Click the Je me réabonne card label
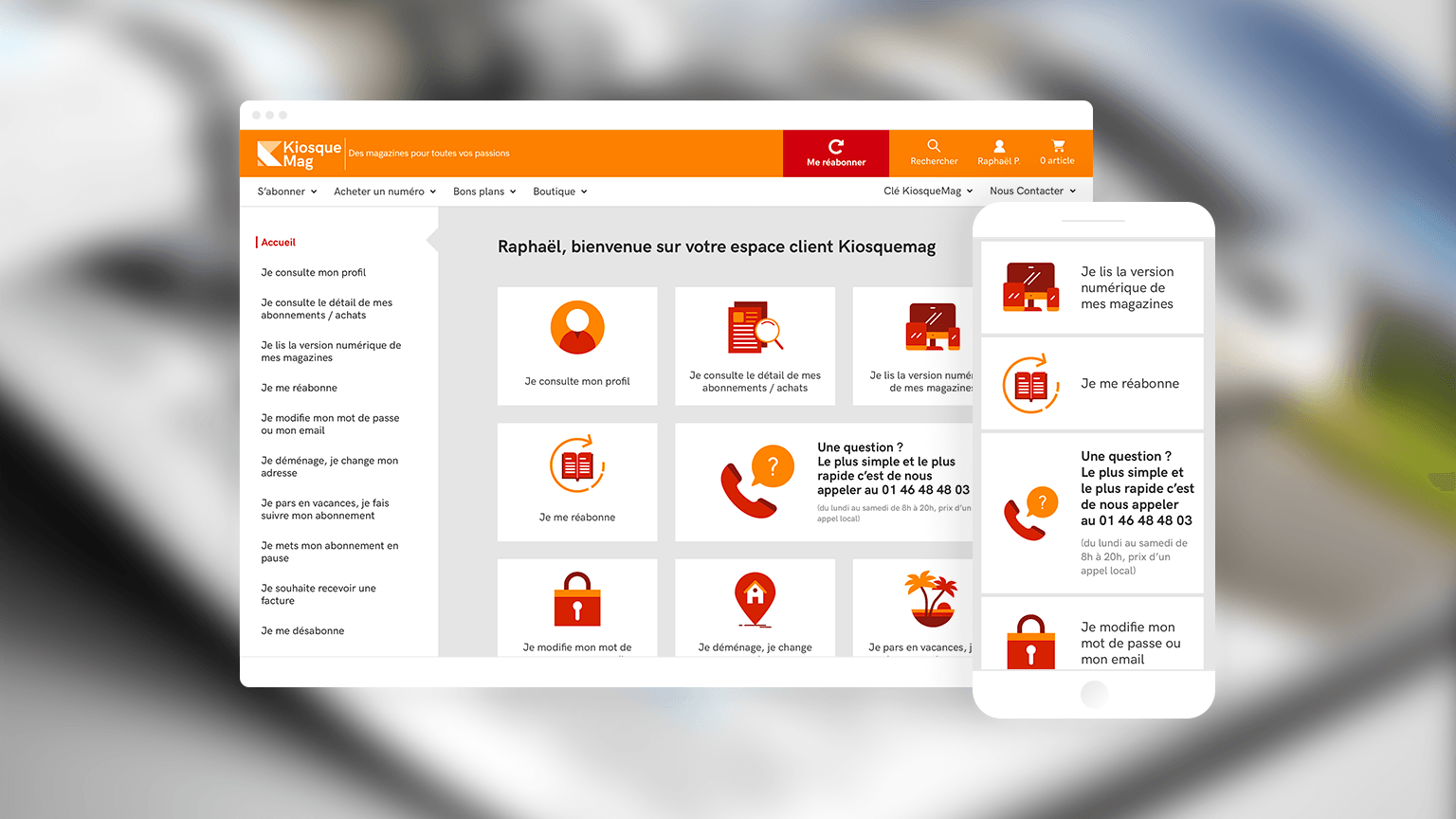The image size is (1456, 819). (577, 518)
